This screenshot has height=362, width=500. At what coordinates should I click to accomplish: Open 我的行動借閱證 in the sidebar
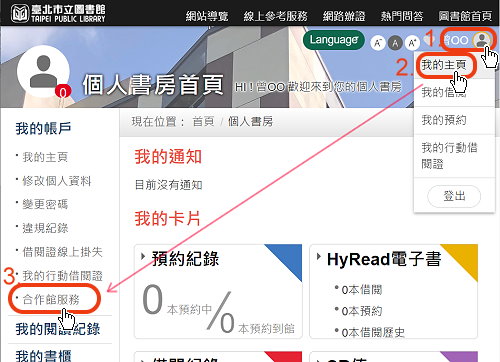tap(62, 276)
